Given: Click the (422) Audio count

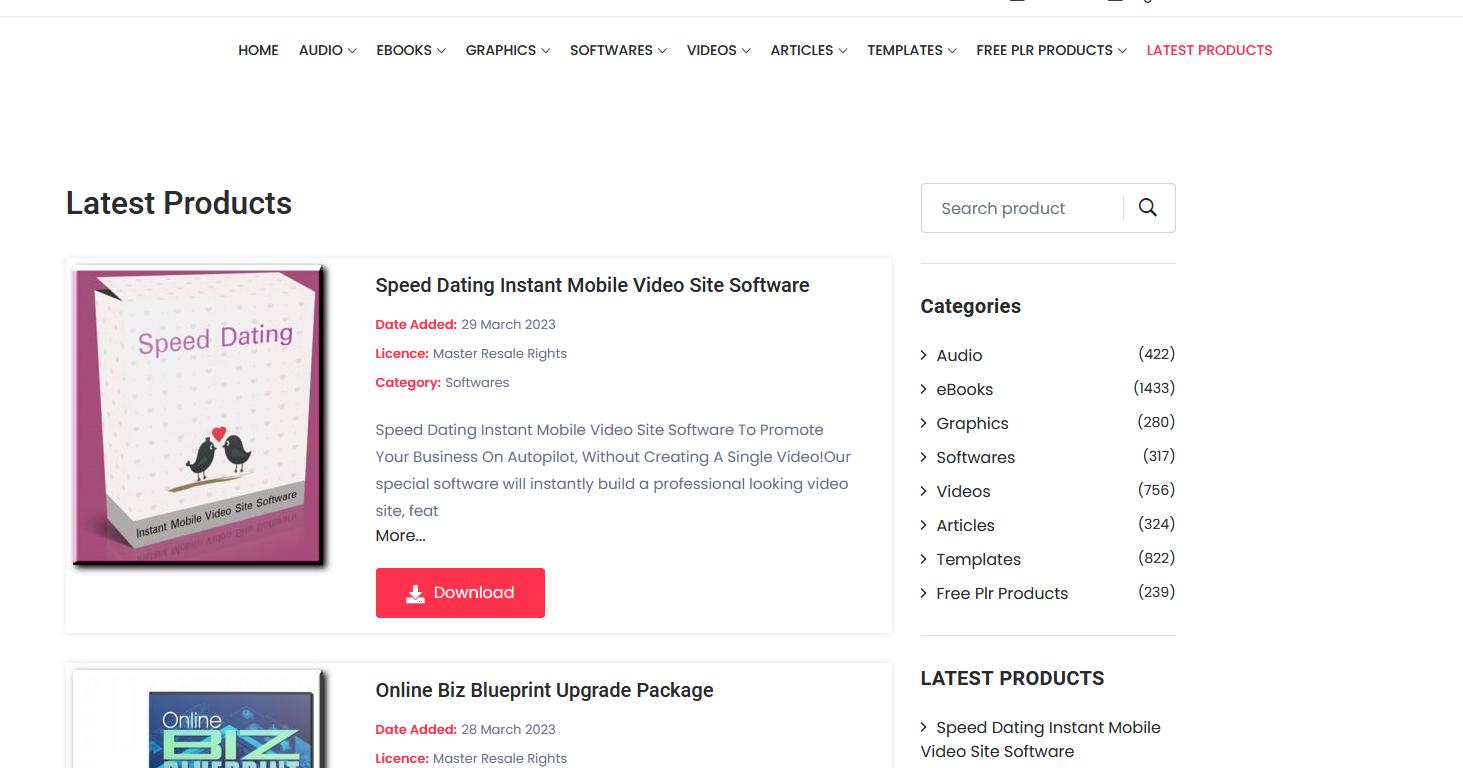Looking at the screenshot, I should click(x=1157, y=354).
